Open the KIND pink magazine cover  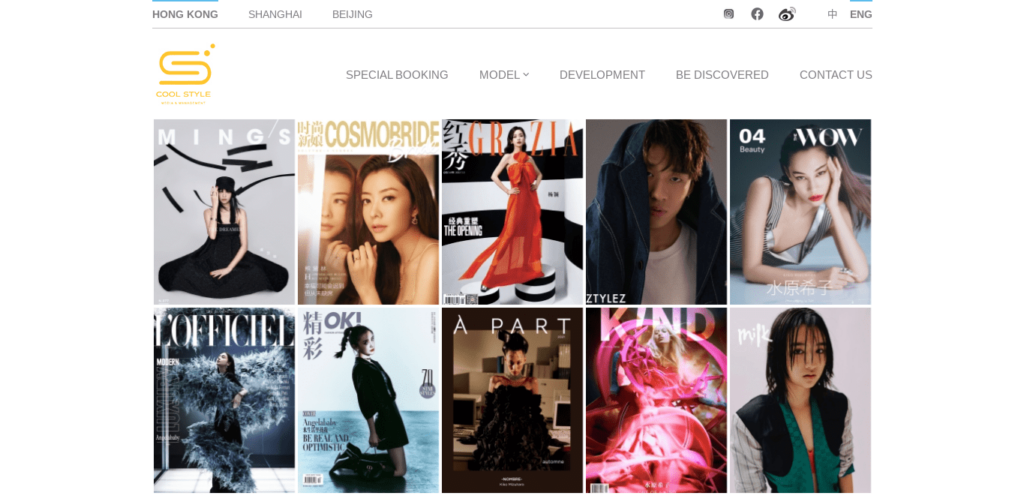pyautogui.click(x=656, y=400)
